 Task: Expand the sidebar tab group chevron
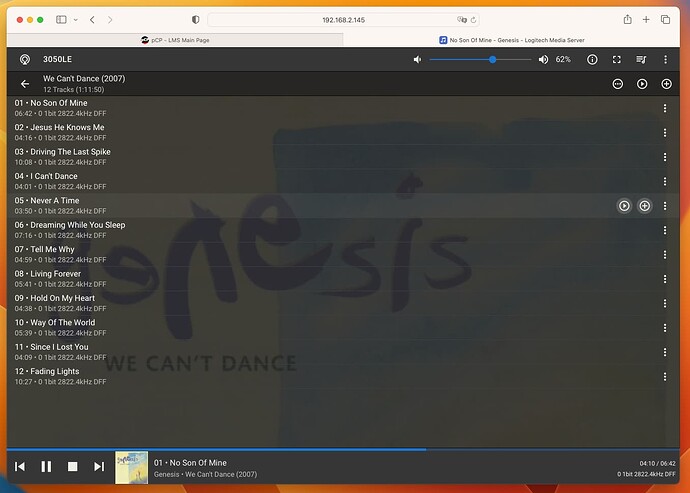click(76, 20)
